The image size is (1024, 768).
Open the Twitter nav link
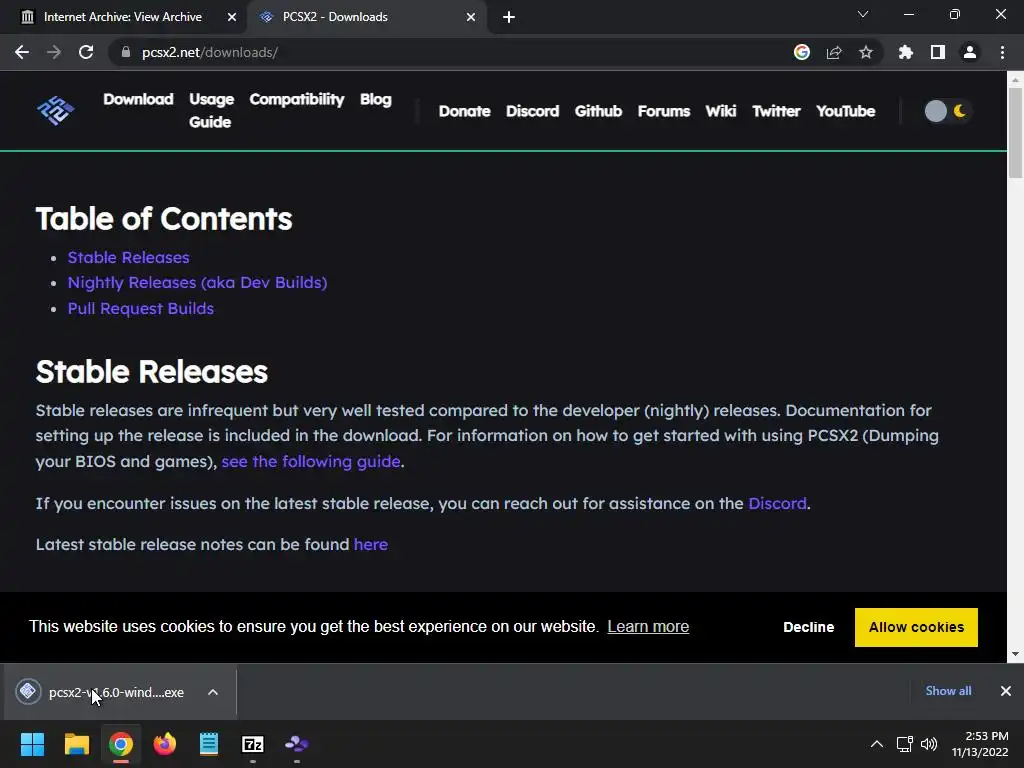point(776,111)
